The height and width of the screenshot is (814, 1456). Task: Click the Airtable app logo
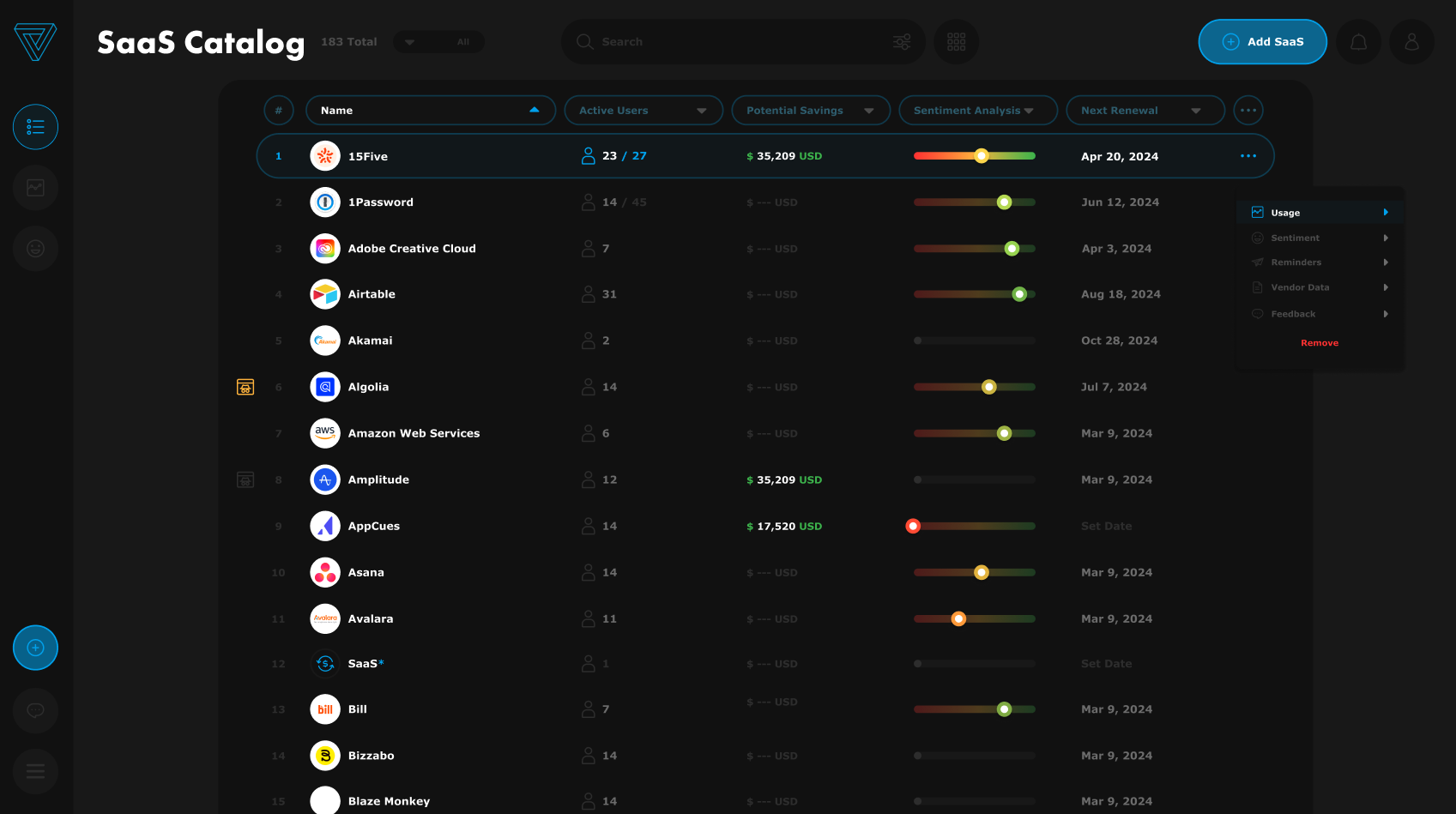tap(325, 294)
